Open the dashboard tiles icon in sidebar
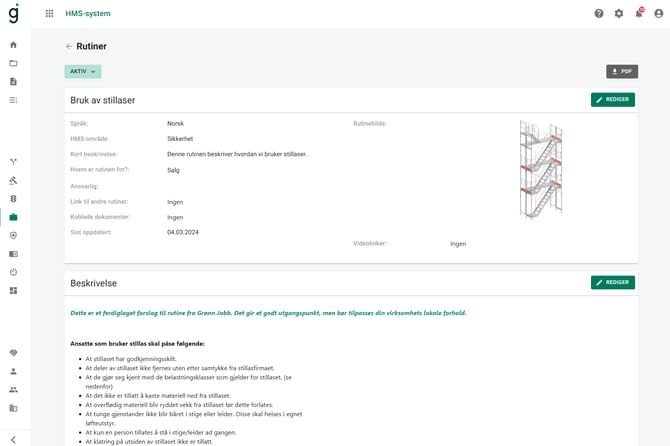This screenshot has width=670, height=446. [x=13, y=290]
